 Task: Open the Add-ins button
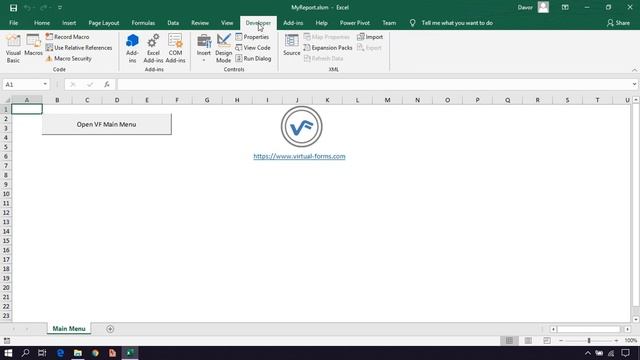[132, 48]
